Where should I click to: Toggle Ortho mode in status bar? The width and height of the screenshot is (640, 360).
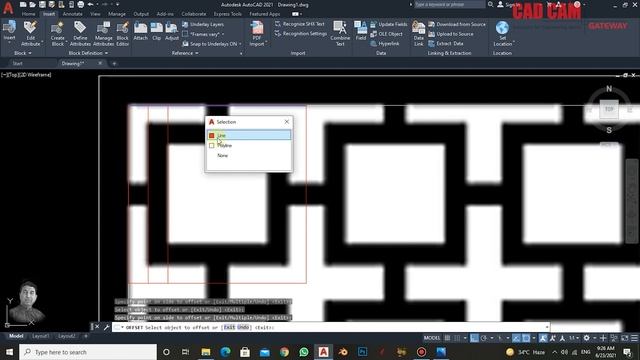point(474,338)
